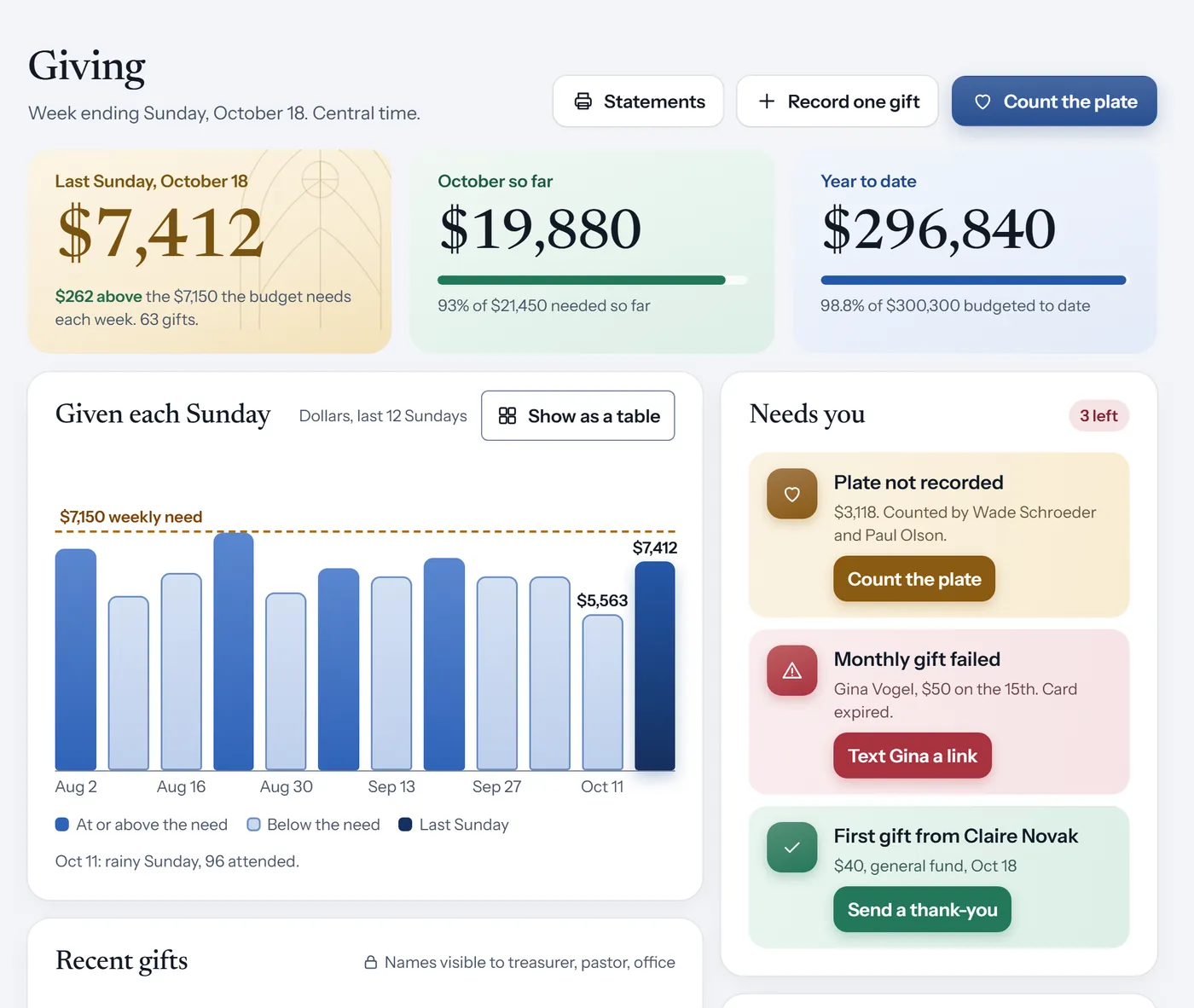
Task: Click the Year to date progress bar
Action: 974,280
